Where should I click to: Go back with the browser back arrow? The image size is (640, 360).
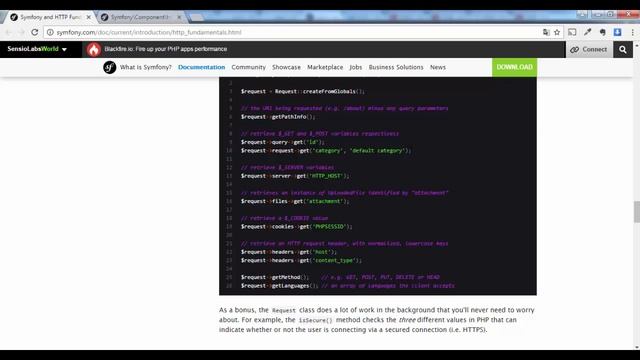[x=9, y=32]
